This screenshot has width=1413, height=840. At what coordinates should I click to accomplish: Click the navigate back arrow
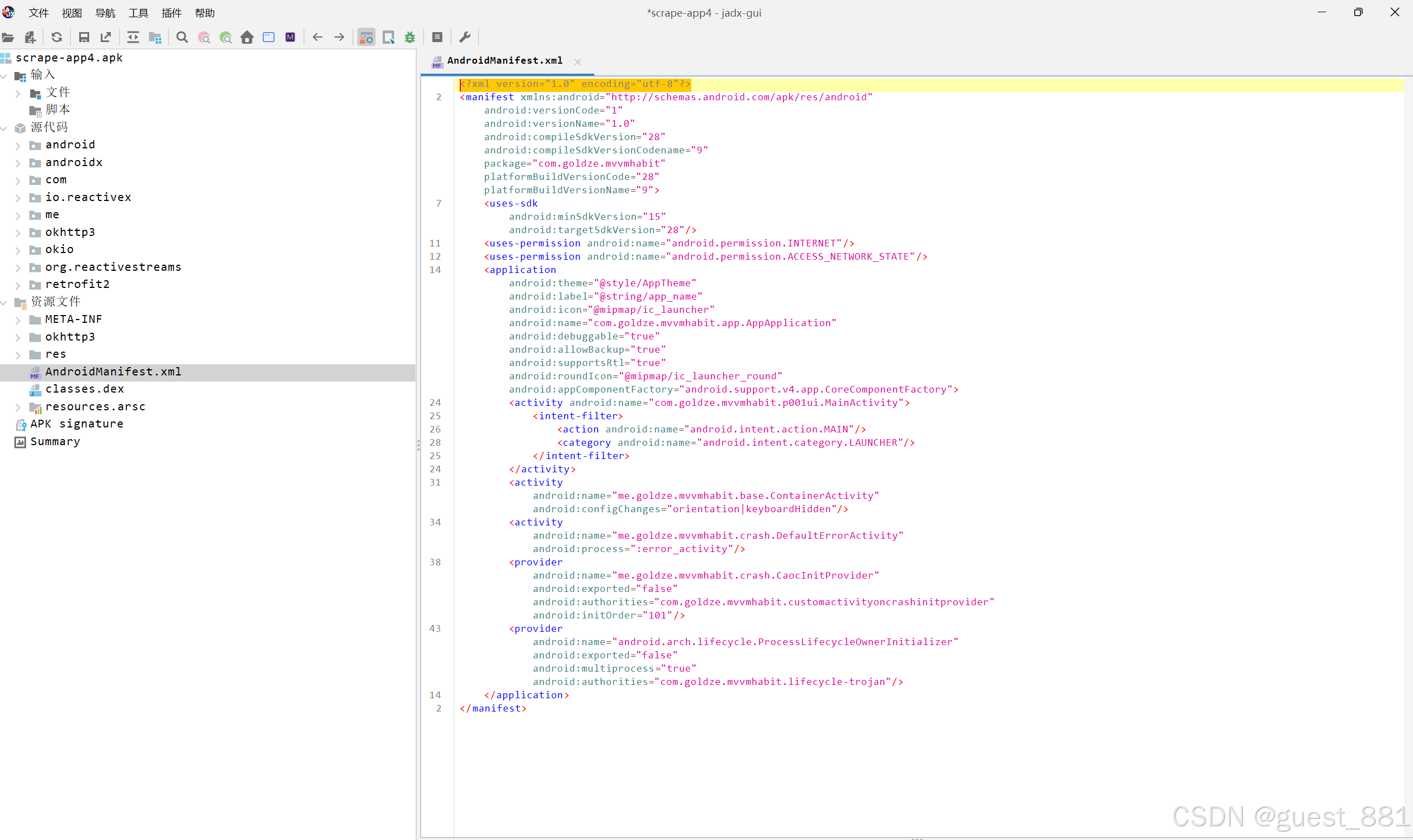[317, 37]
